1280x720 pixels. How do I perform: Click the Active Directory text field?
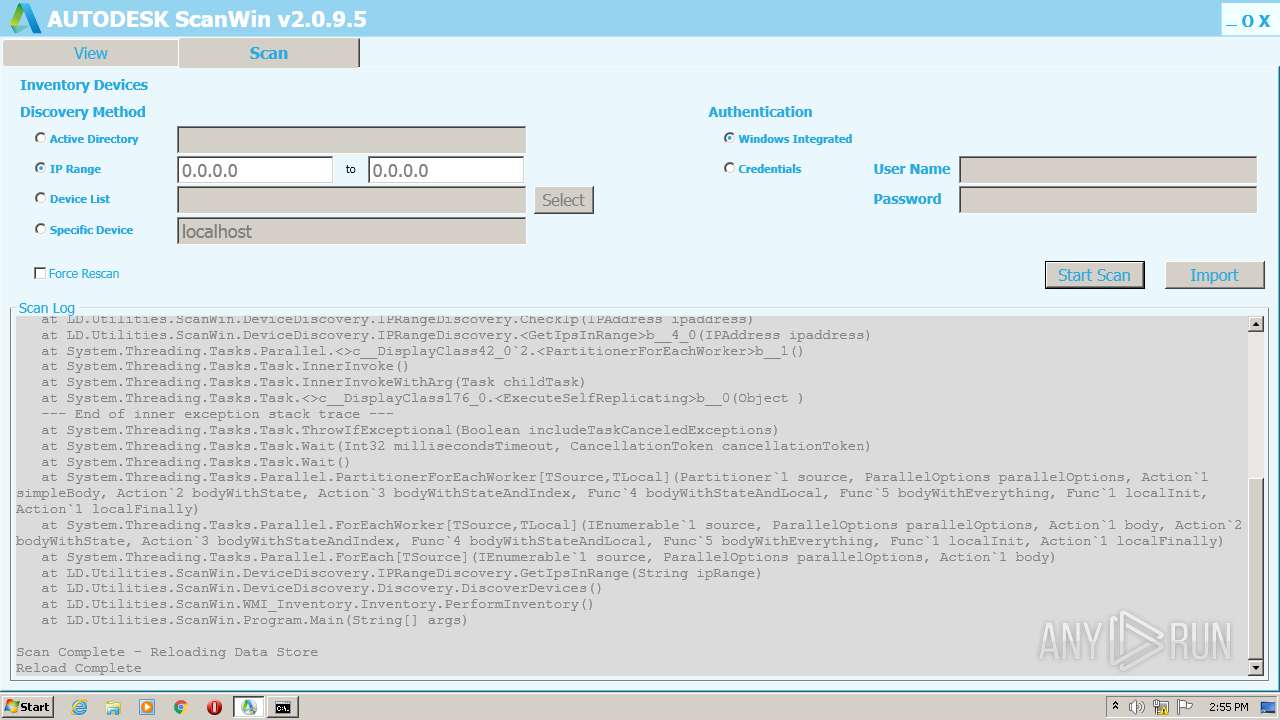351,140
